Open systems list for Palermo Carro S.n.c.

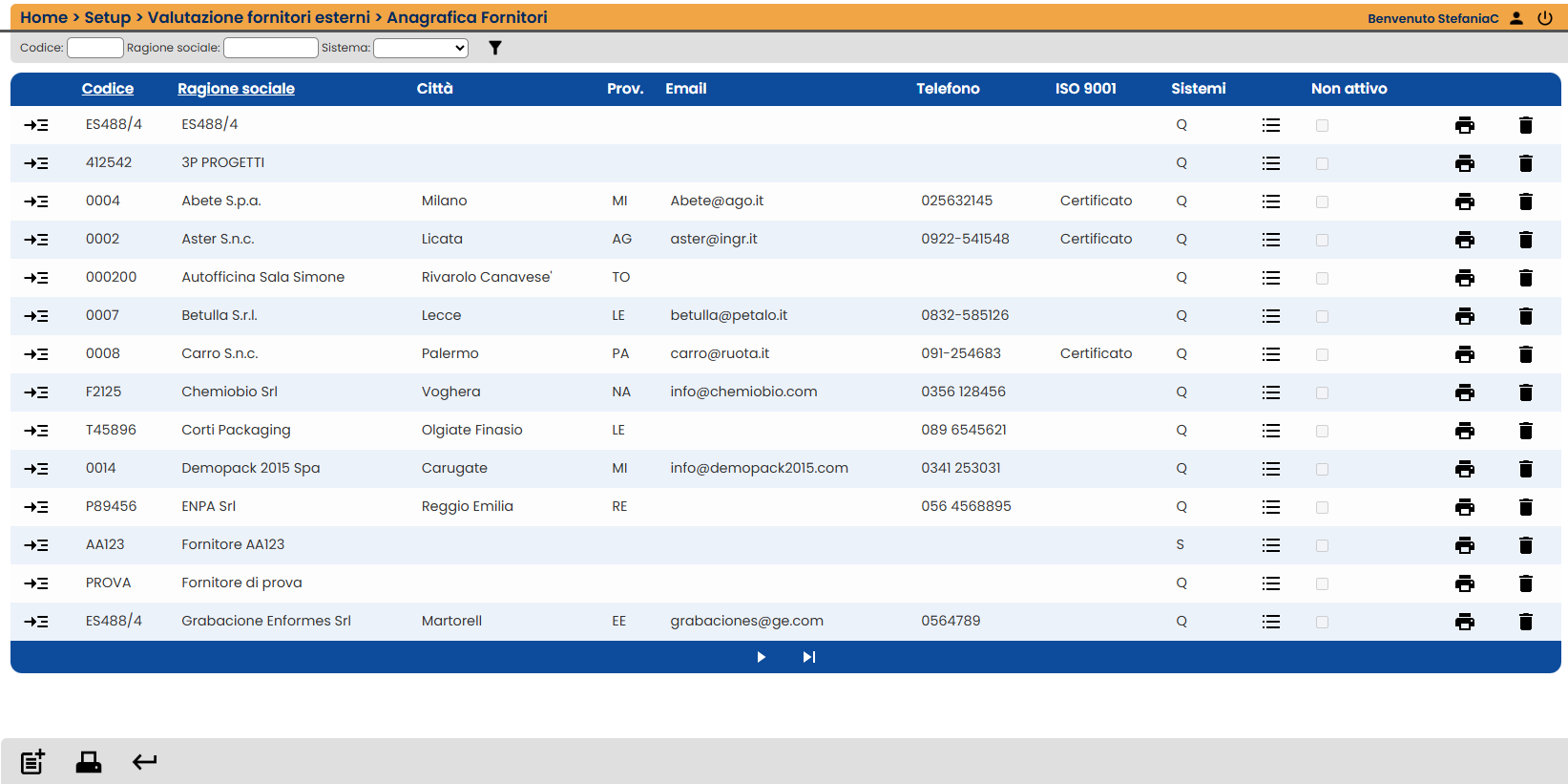(x=1271, y=354)
